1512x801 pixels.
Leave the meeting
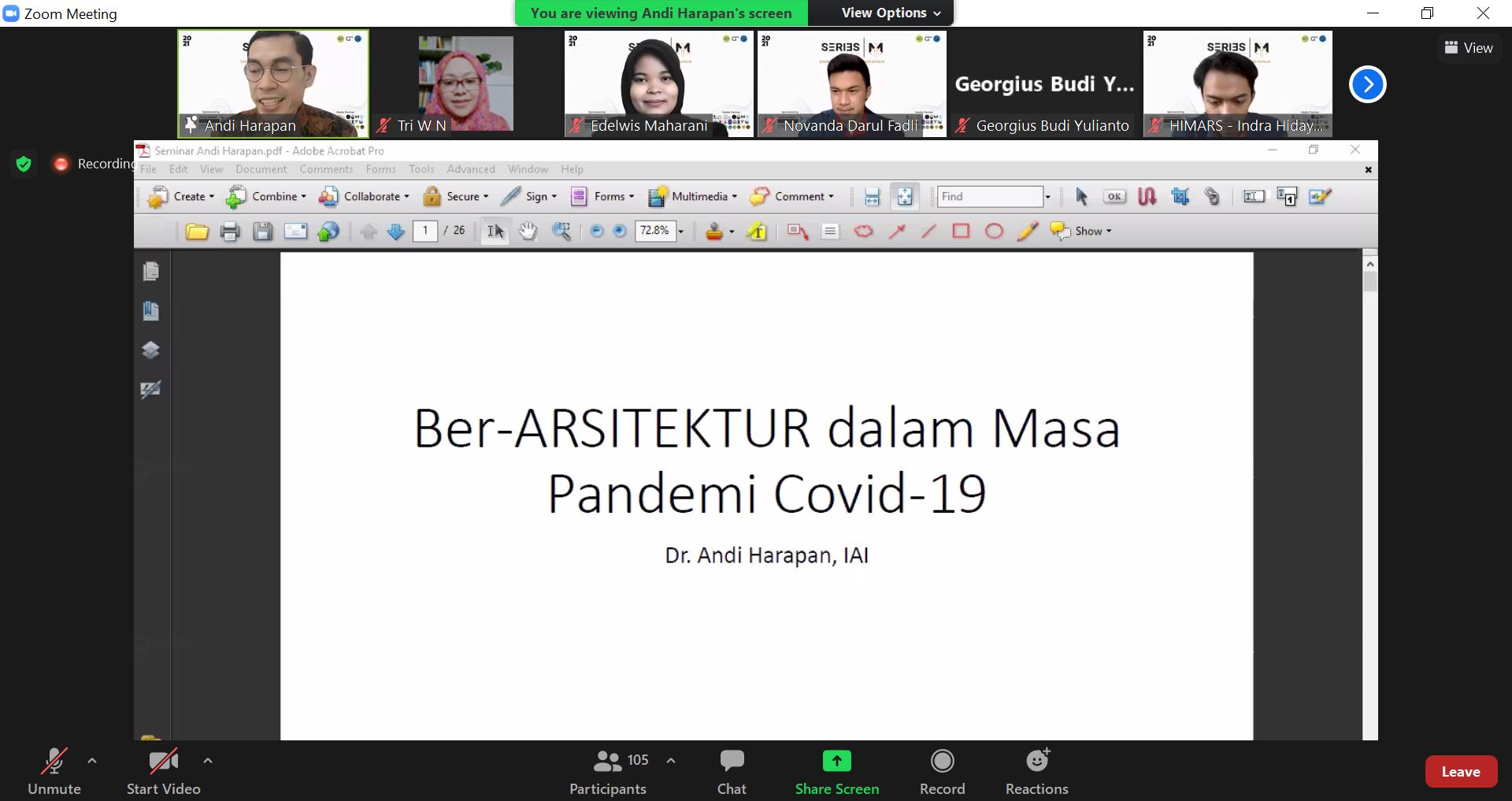(1460, 772)
